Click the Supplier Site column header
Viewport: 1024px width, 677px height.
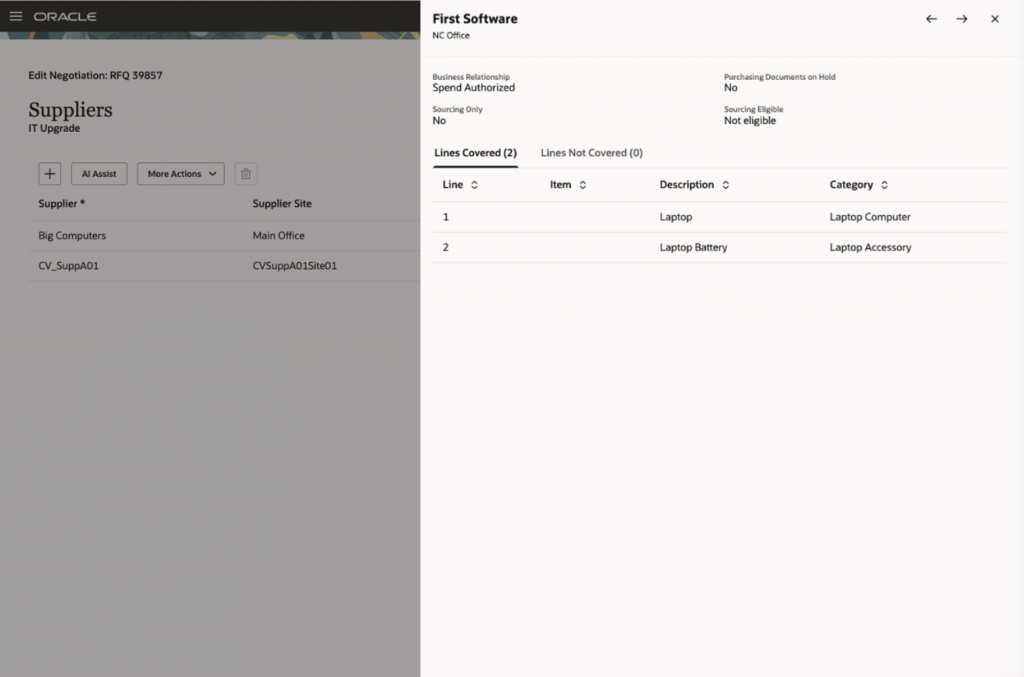pos(282,204)
